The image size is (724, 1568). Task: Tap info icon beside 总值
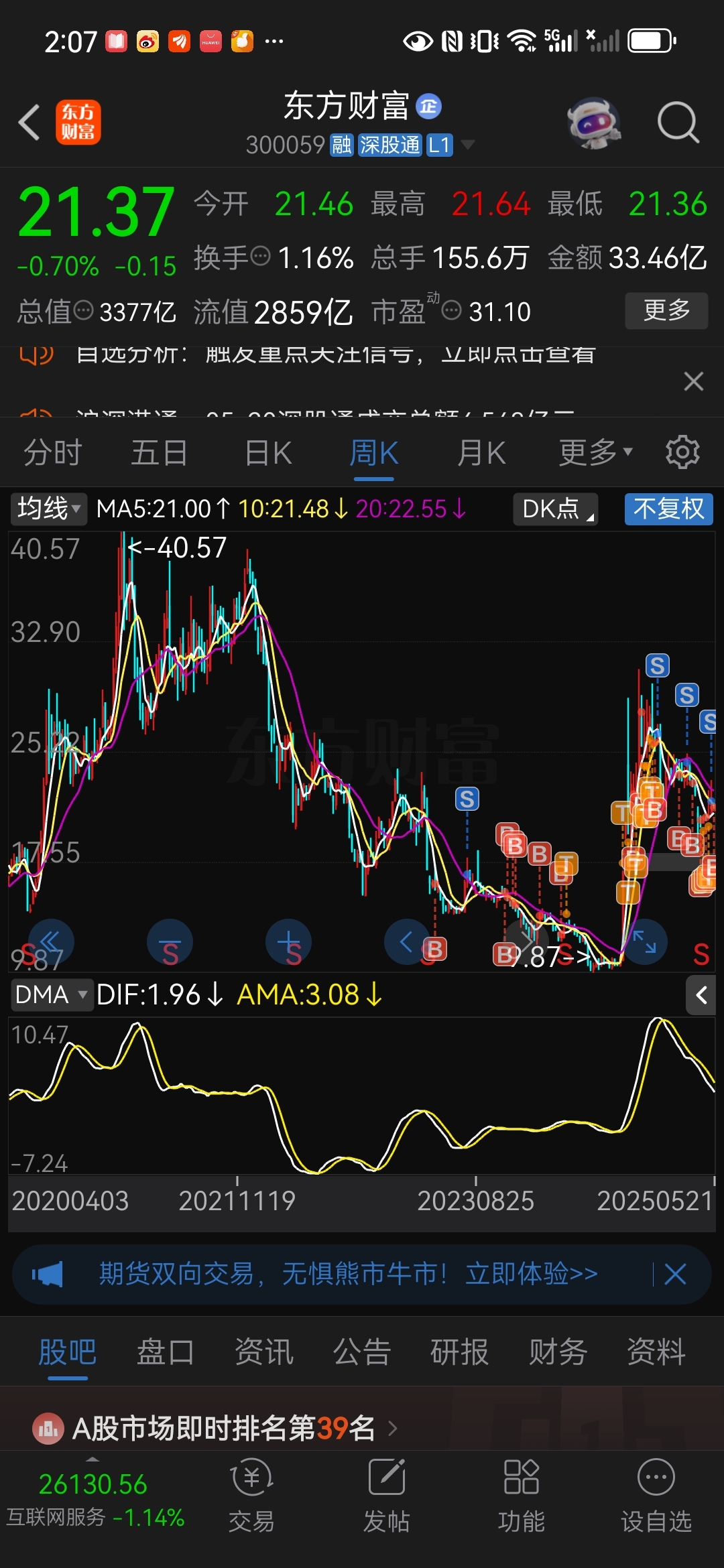click(x=83, y=310)
